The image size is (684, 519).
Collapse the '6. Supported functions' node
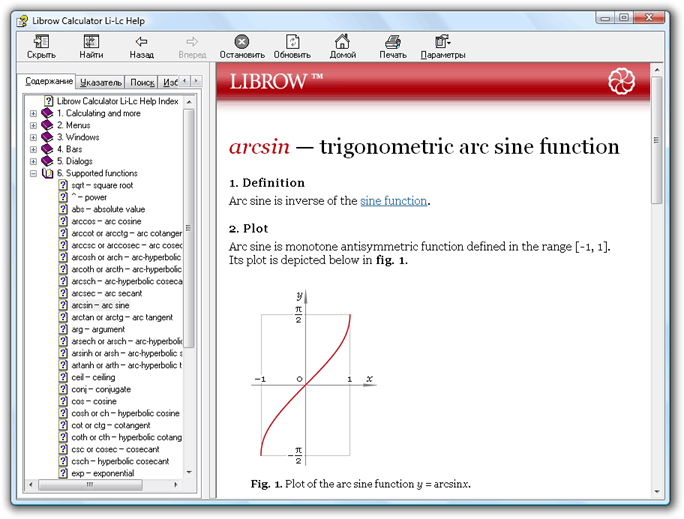33,174
